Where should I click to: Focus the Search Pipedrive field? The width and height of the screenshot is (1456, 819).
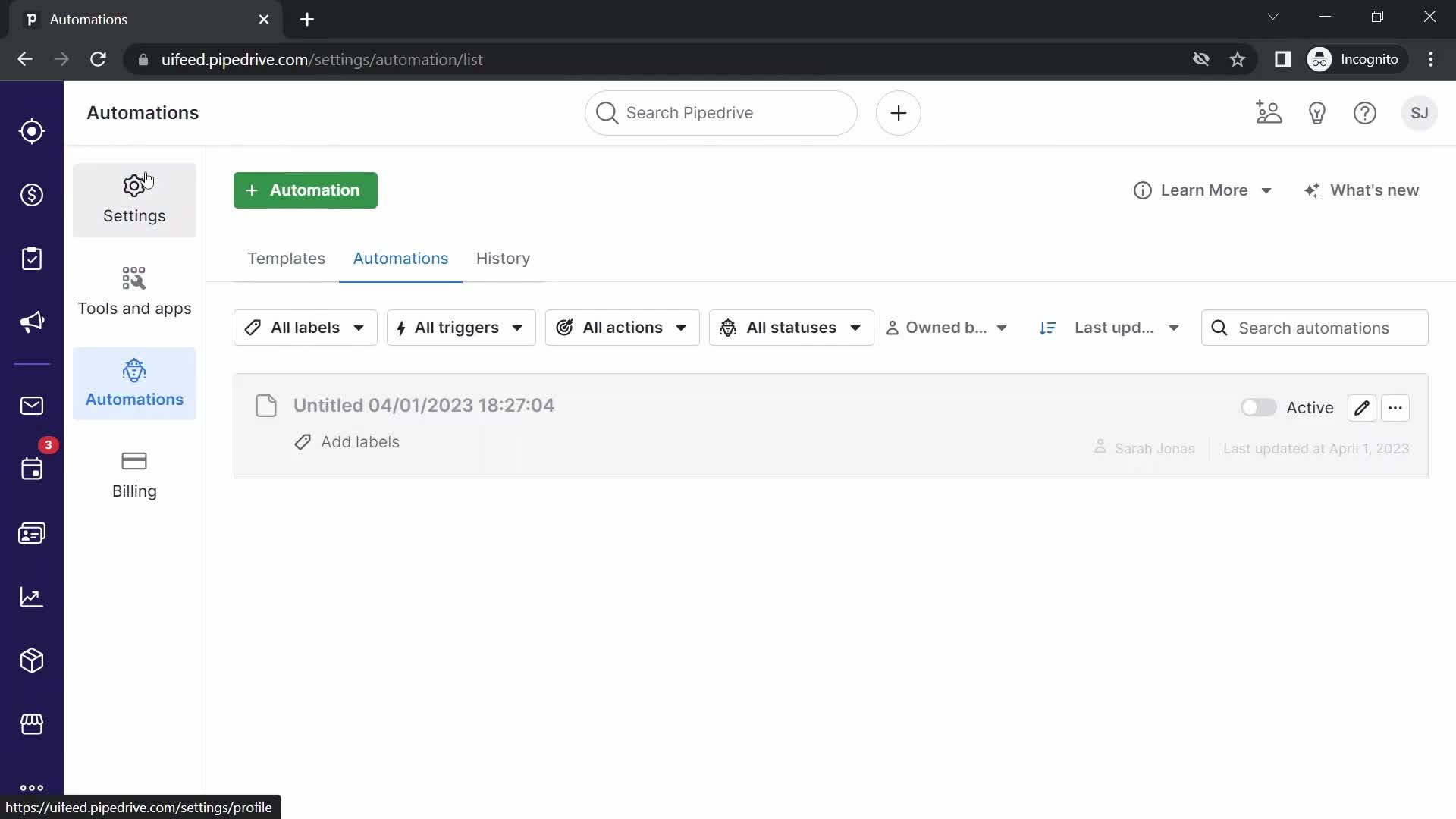720,113
